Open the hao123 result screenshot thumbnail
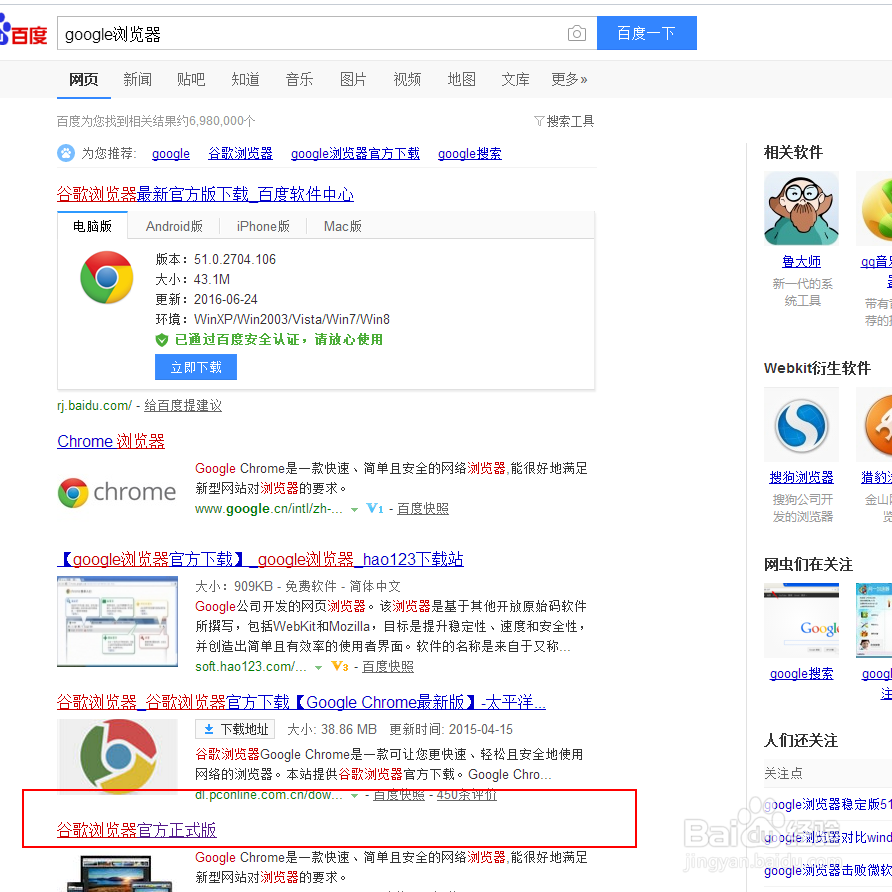 tap(117, 621)
